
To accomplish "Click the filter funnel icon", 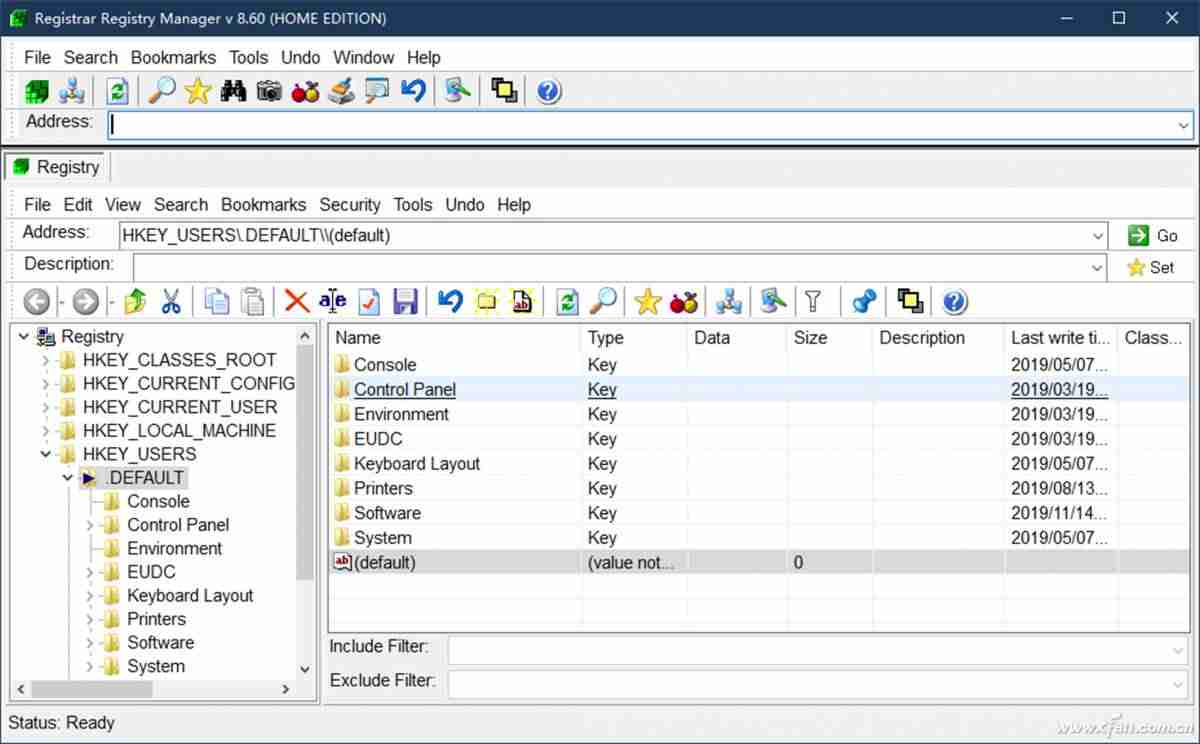I will pos(813,301).
